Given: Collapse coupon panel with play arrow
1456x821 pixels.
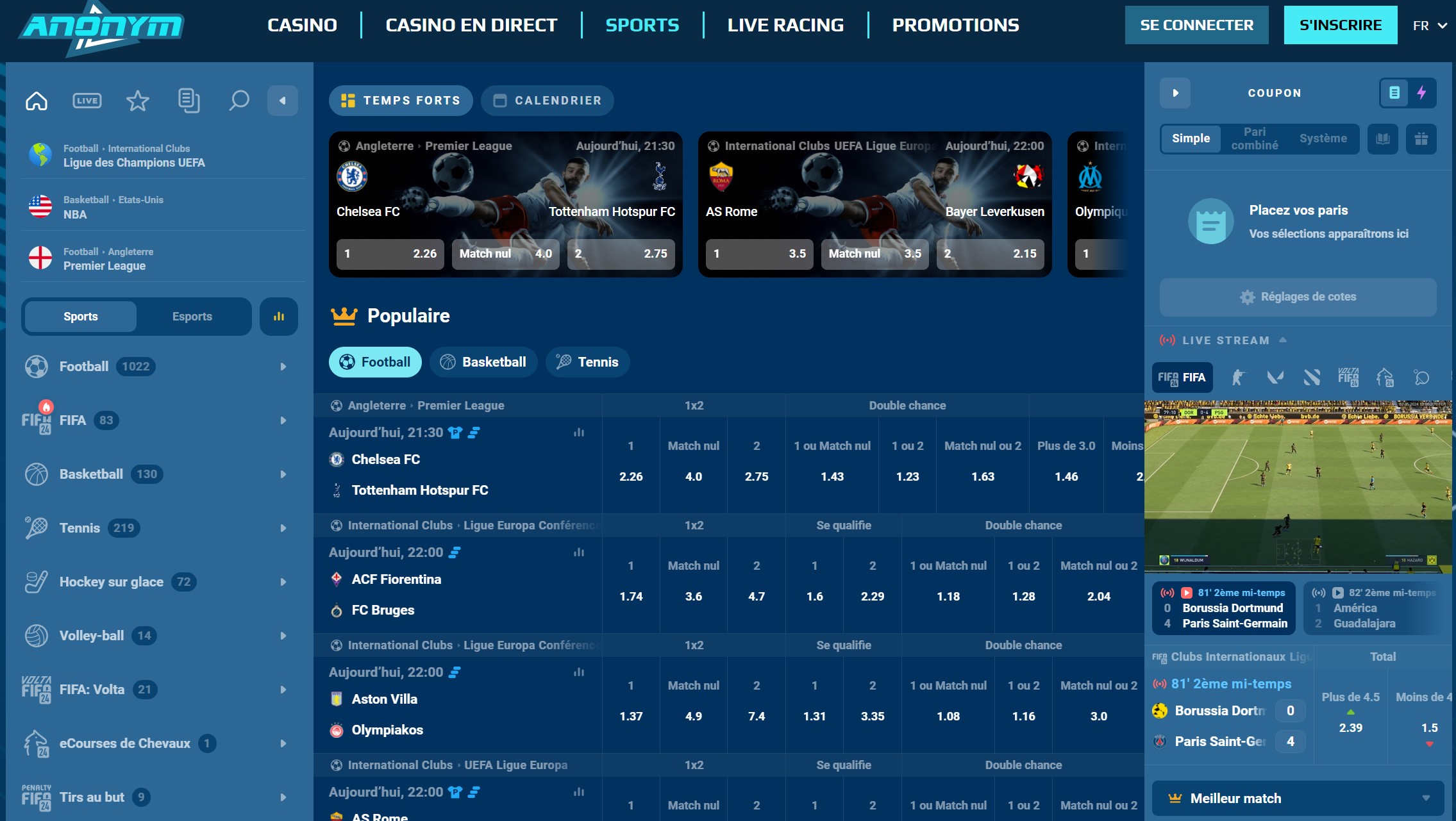Looking at the screenshot, I should tap(1175, 93).
